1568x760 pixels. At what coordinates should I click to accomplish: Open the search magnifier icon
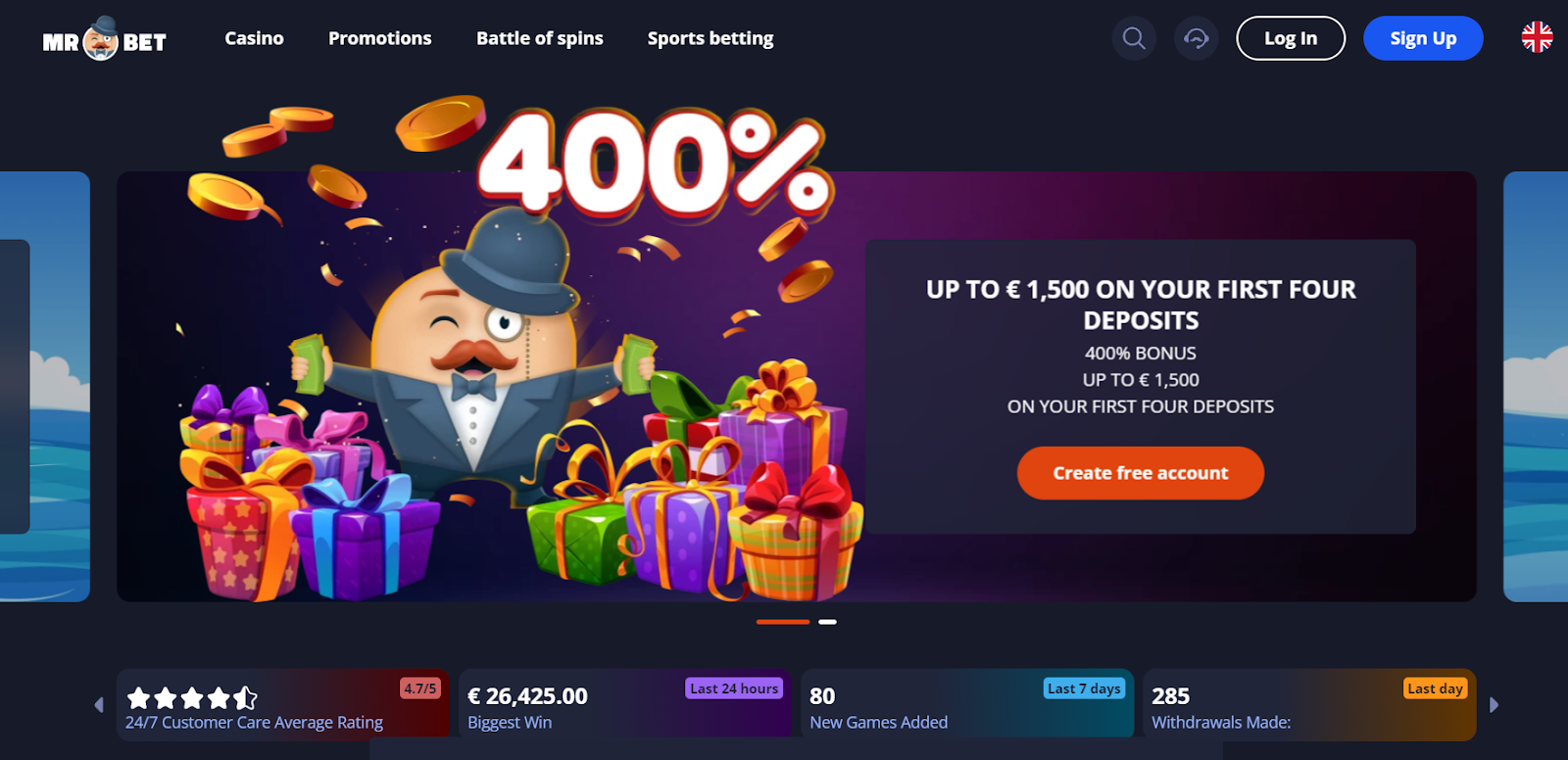[1134, 38]
